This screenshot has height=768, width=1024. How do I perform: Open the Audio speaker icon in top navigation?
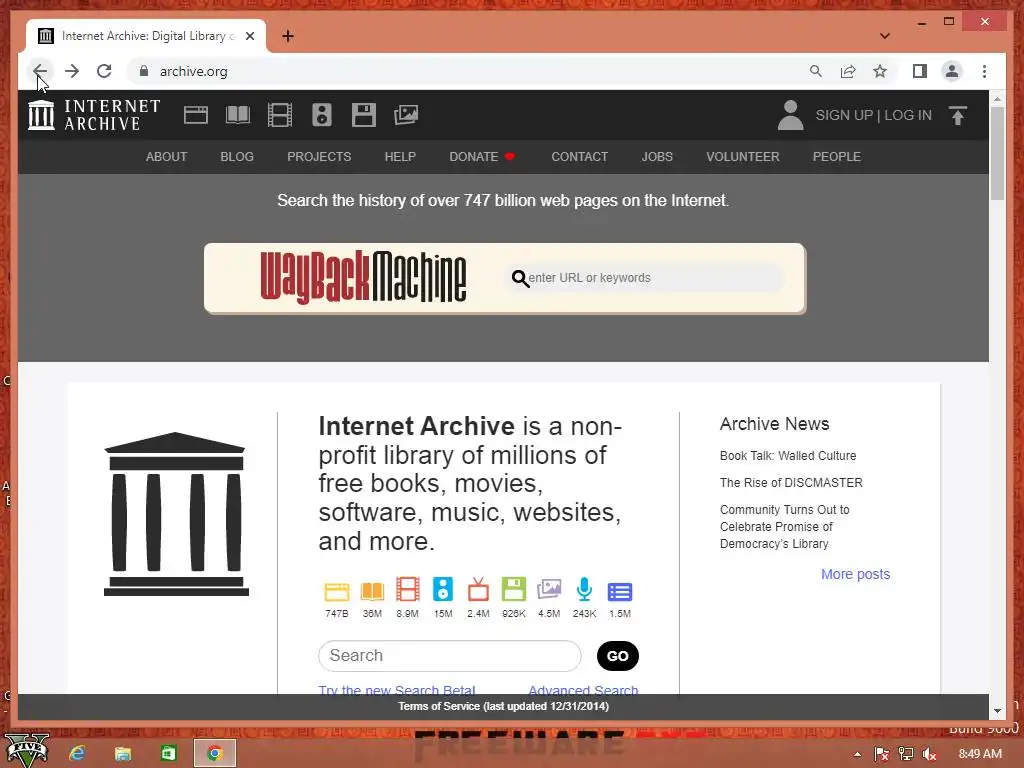click(x=322, y=115)
